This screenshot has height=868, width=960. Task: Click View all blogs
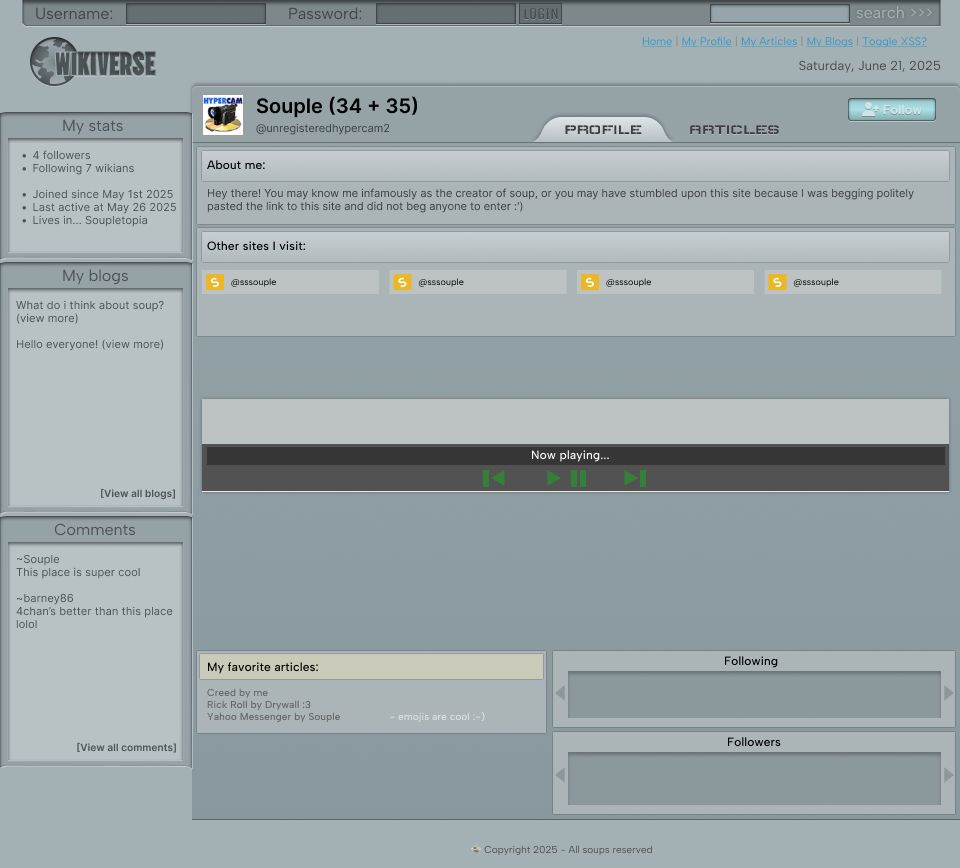[138, 493]
